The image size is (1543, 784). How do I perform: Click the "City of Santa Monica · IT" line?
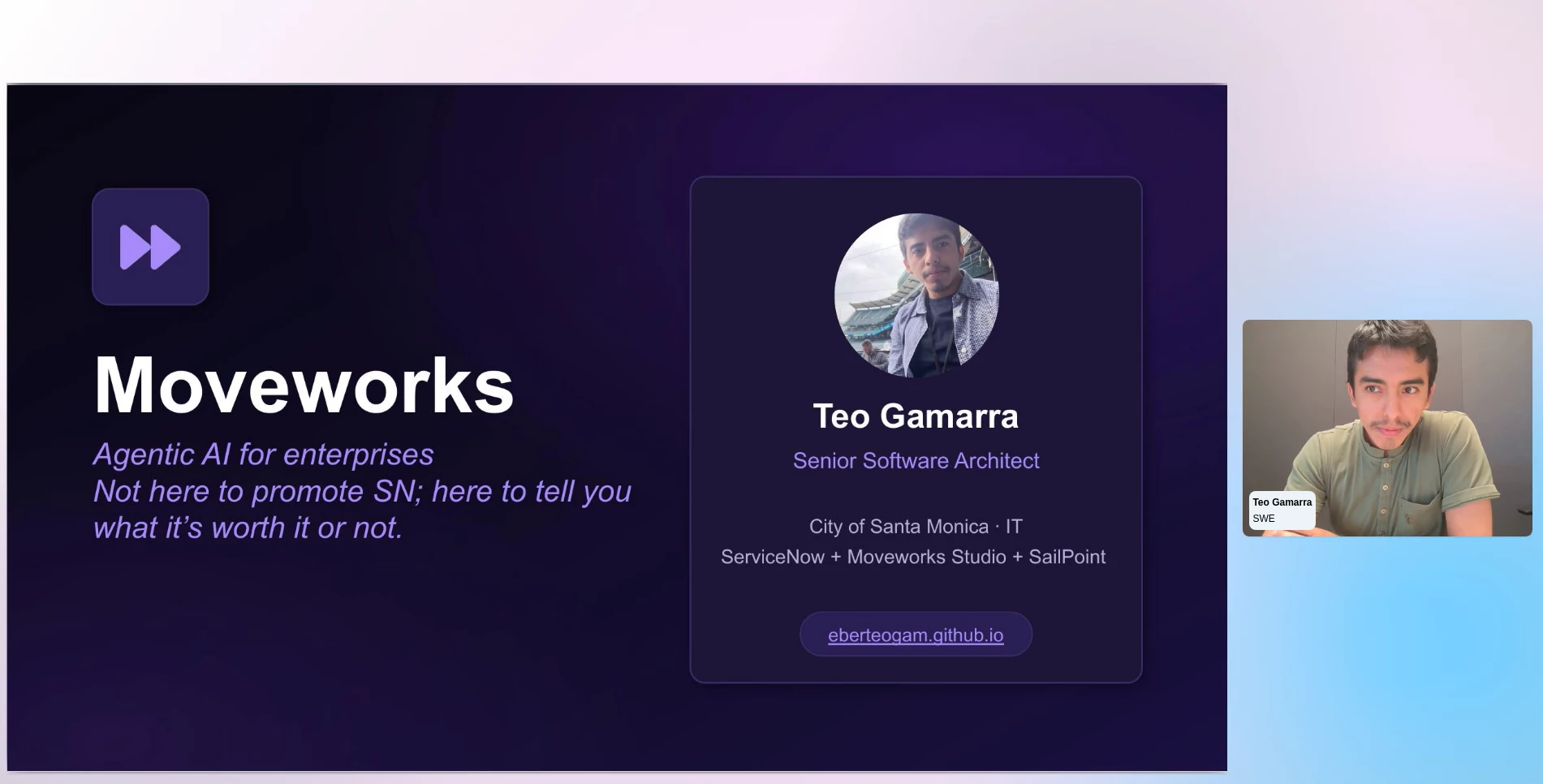pos(916,527)
